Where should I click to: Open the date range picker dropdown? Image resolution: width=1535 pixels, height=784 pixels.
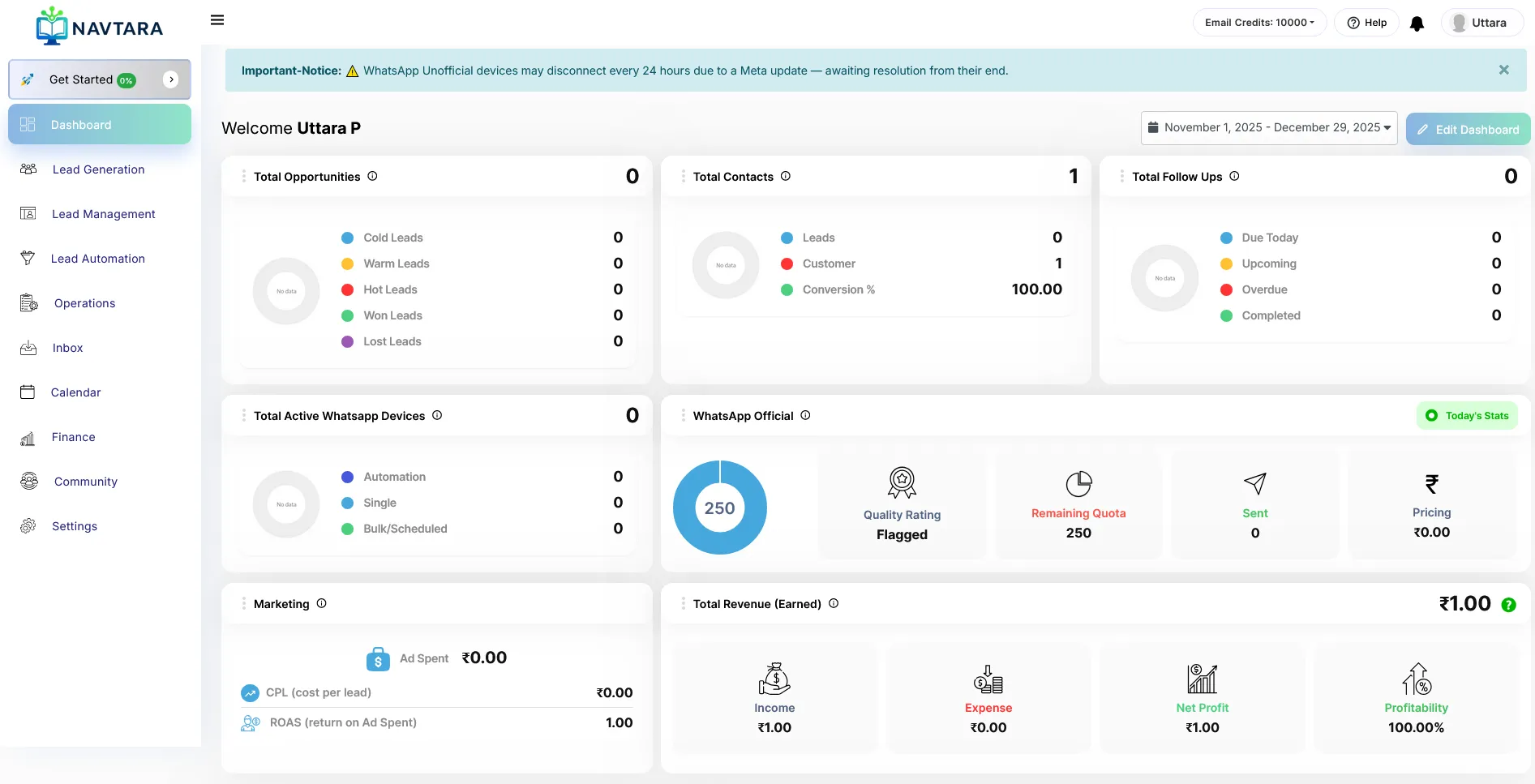point(1268,128)
